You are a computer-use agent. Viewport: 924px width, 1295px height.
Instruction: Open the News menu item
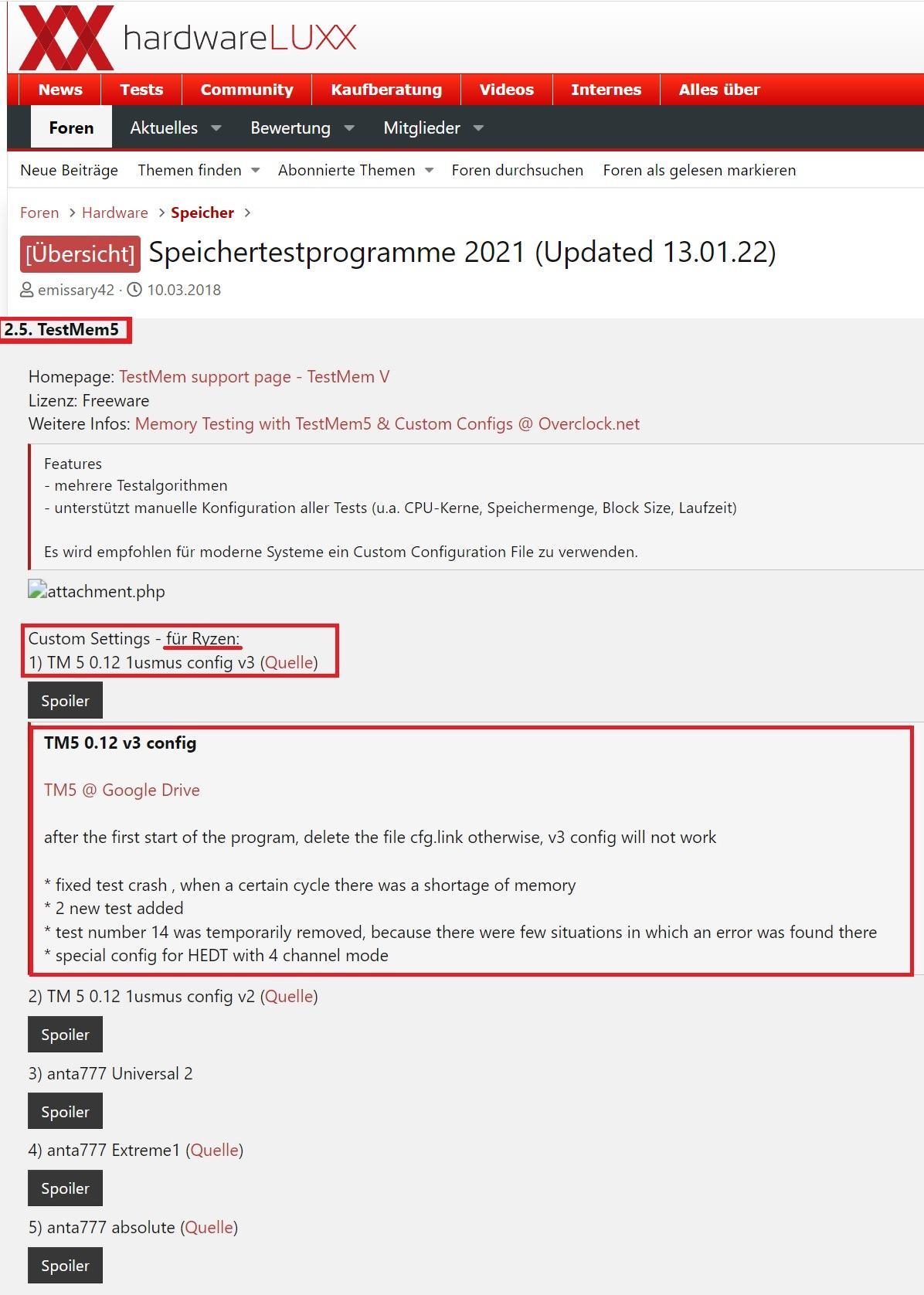coord(60,90)
